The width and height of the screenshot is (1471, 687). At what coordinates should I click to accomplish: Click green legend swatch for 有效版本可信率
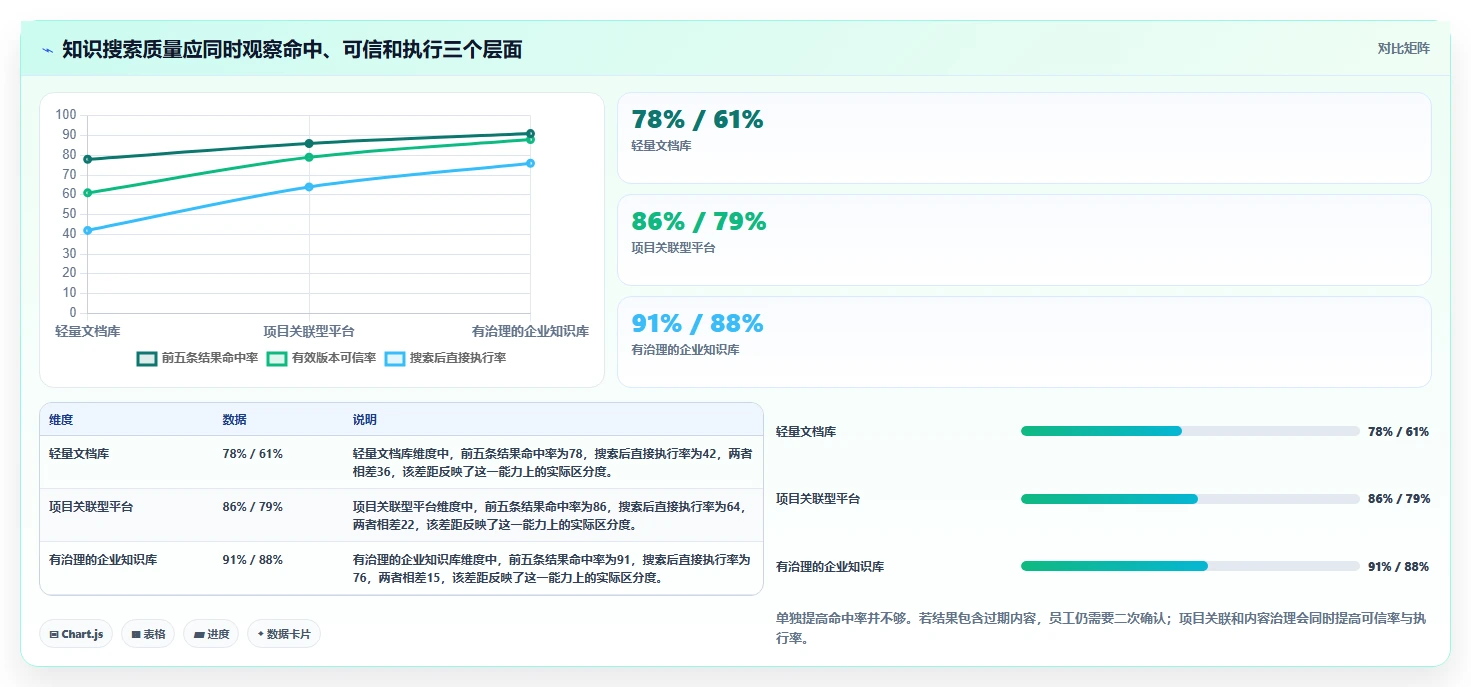click(x=277, y=358)
